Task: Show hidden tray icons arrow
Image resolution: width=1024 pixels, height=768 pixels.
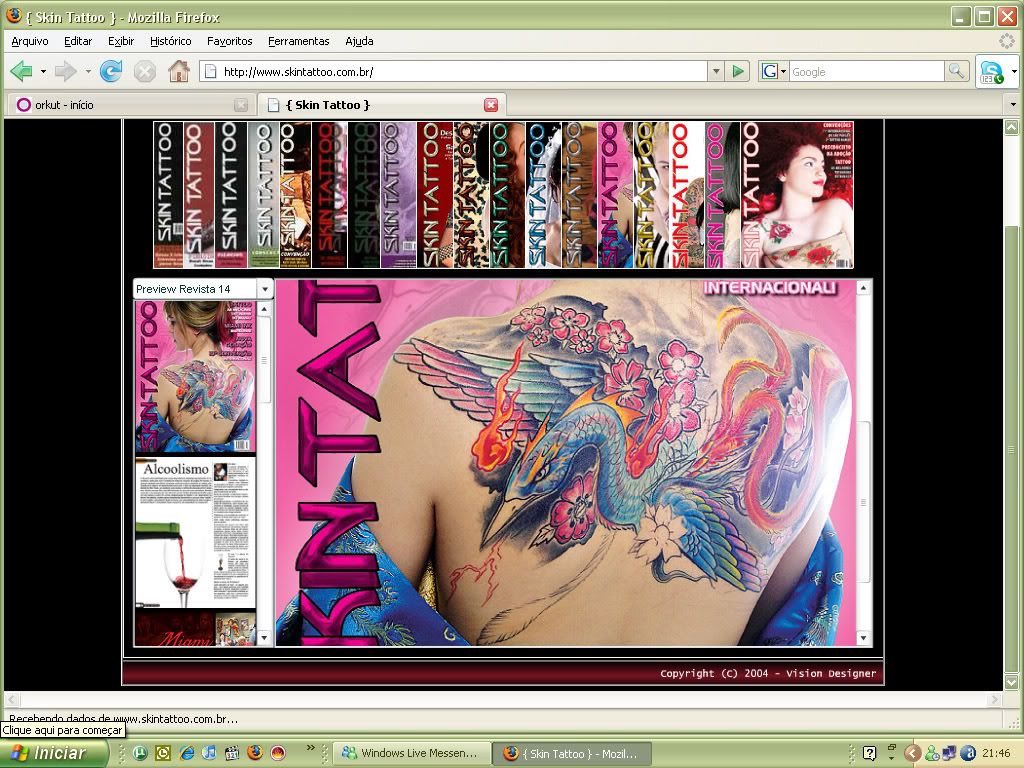Action: (x=912, y=754)
